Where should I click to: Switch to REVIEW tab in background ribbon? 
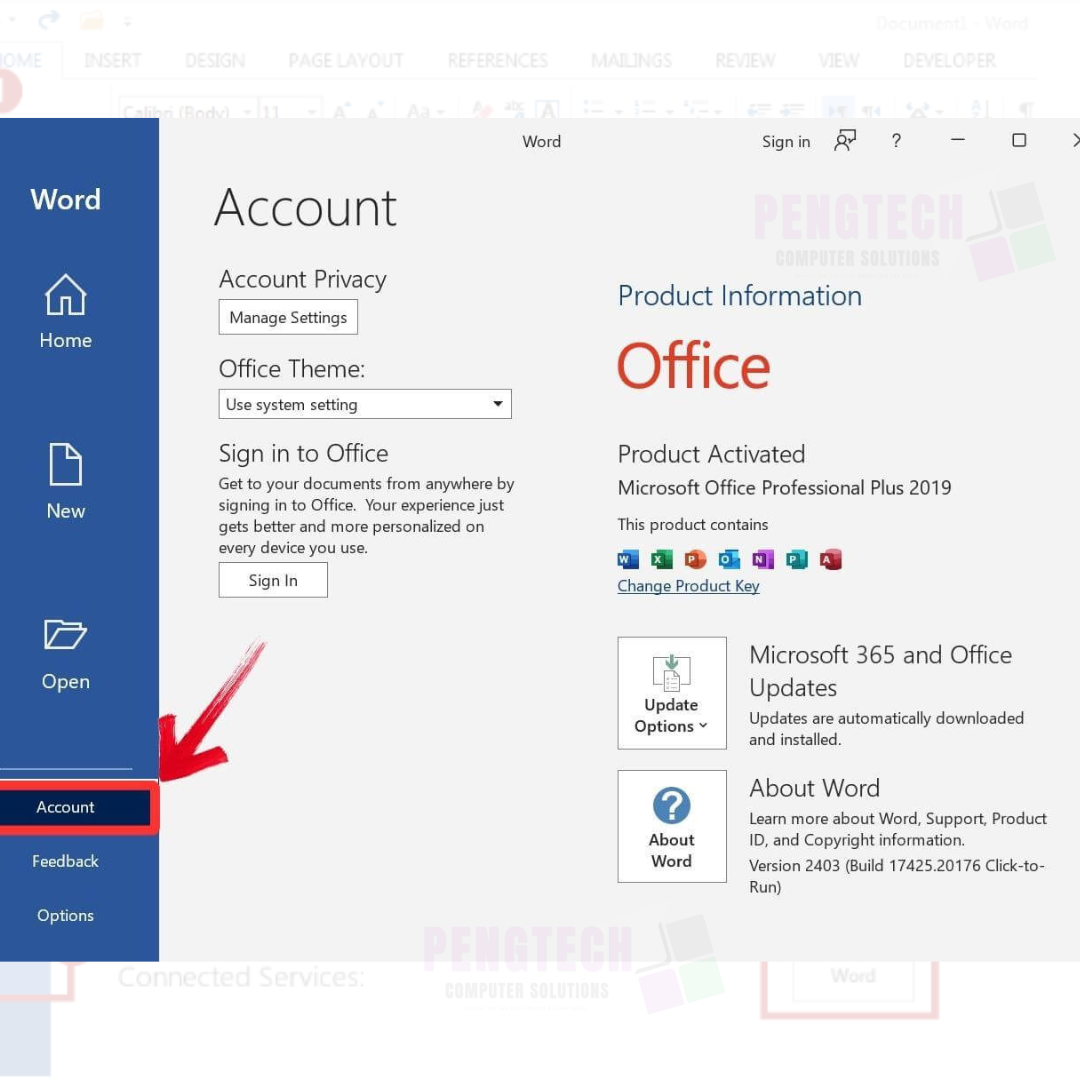[x=745, y=61]
